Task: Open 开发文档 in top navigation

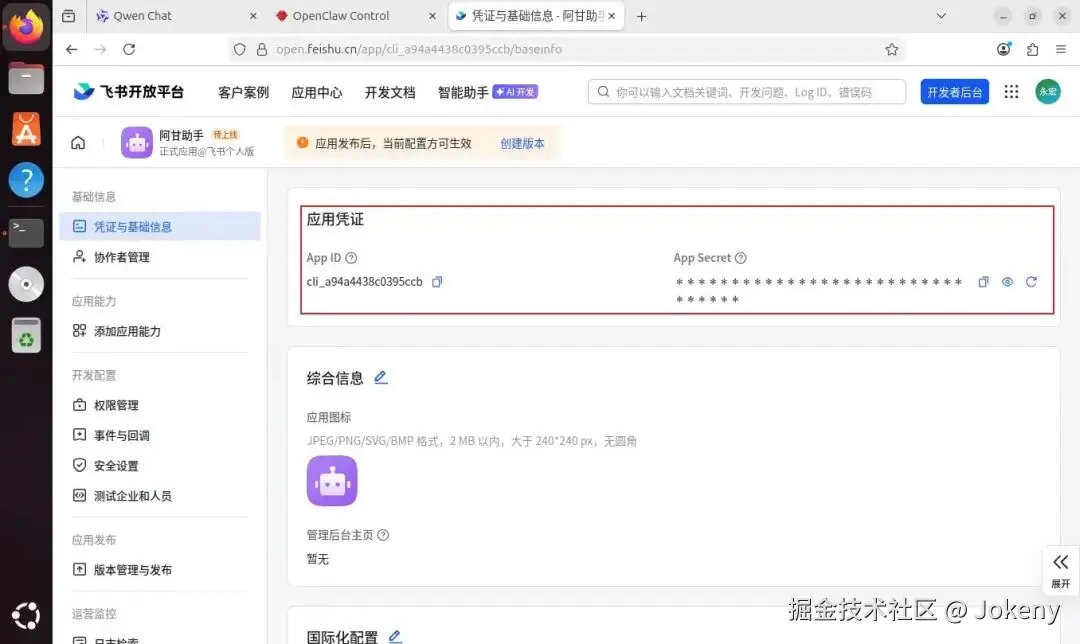Action: click(x=390, y=92)
